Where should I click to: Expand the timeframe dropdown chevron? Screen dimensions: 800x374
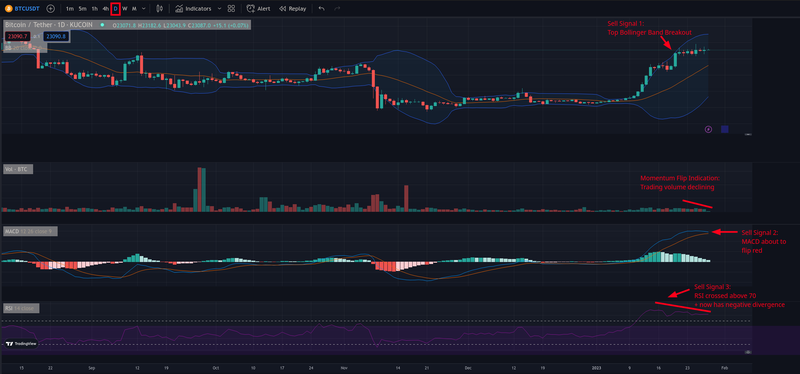point(144,9)
